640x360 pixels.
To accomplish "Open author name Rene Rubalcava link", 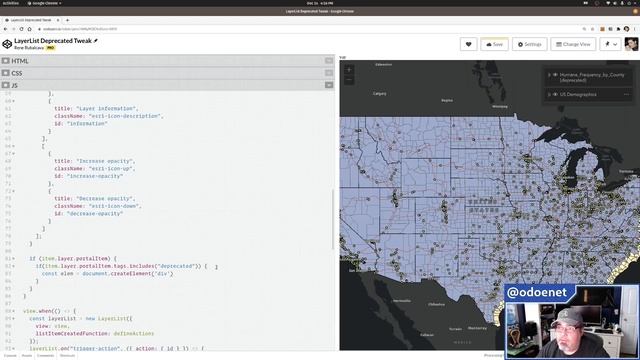I will 29,48.
